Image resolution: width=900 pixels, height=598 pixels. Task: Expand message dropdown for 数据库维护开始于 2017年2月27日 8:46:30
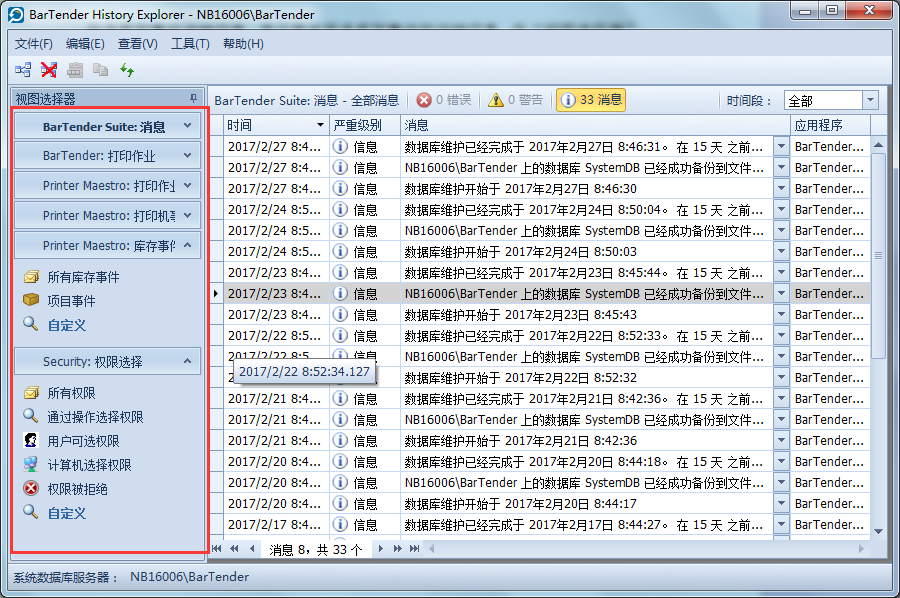pyautogui.click(x=781, y=188)
